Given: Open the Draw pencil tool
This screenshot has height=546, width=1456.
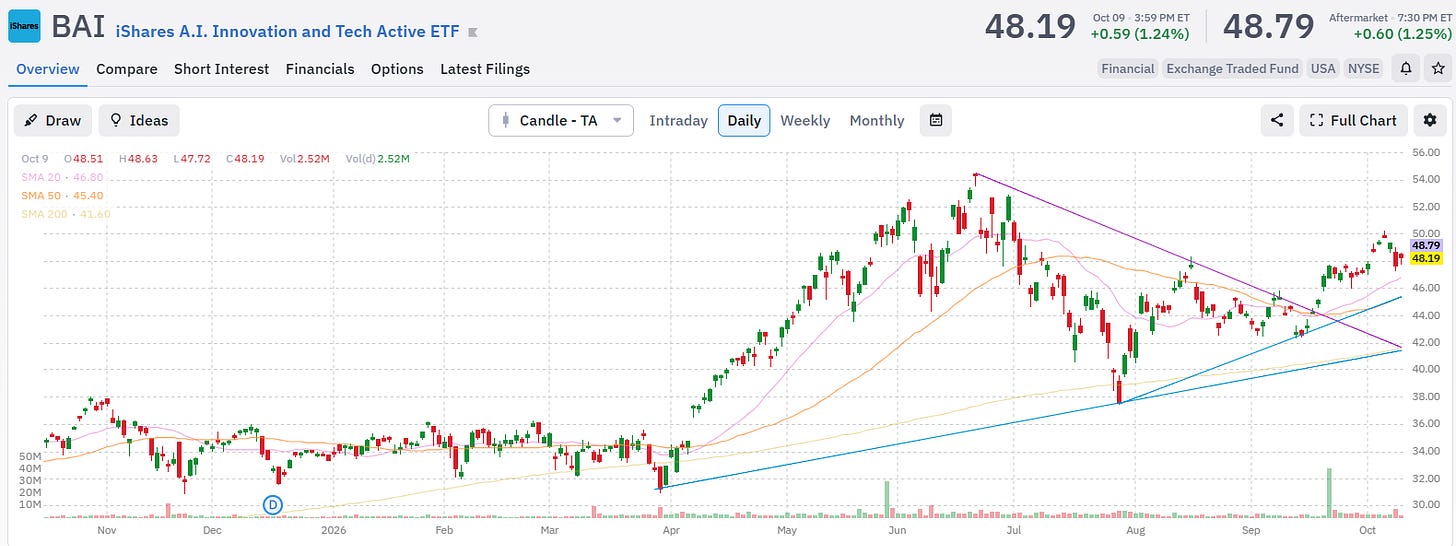Looking at the screenshot, I should pos(53,121).
